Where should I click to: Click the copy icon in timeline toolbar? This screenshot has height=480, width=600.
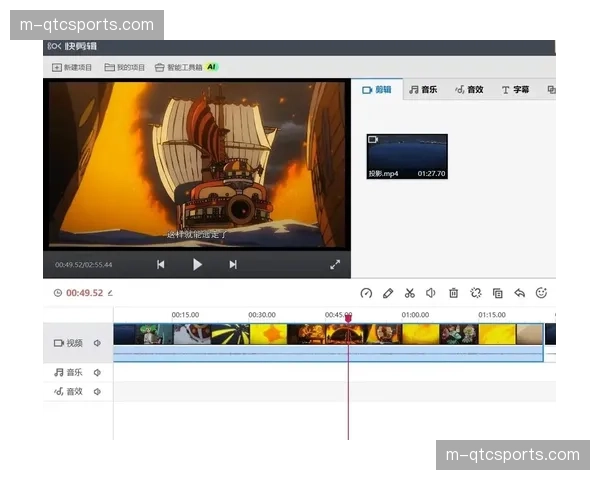498,293
